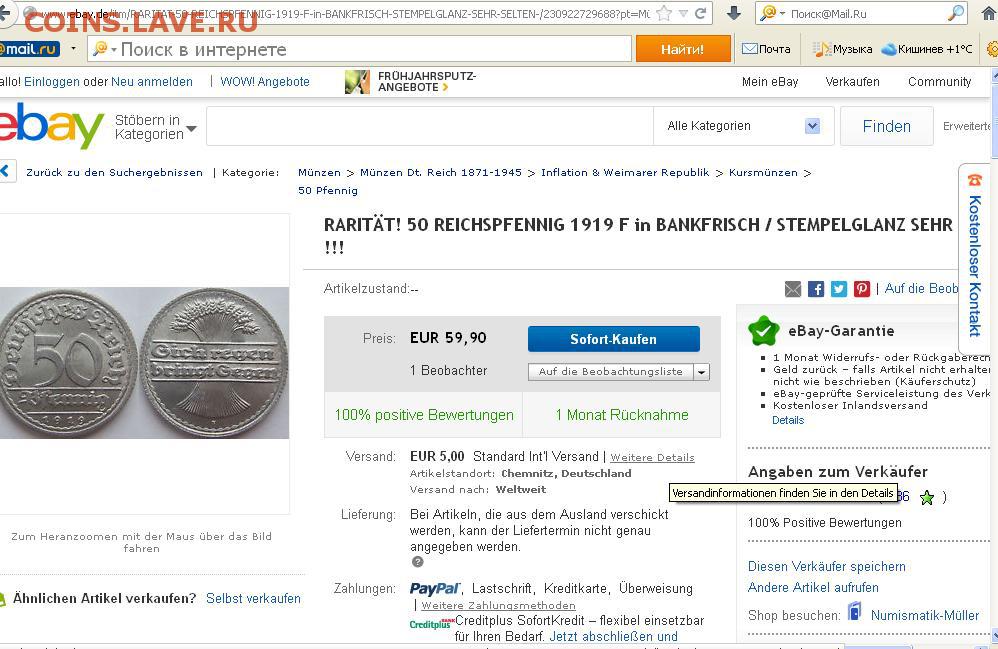Viewport: 998px width, 649px height.
Task: Bookmark page with star icon
Action: click(663, 13)
